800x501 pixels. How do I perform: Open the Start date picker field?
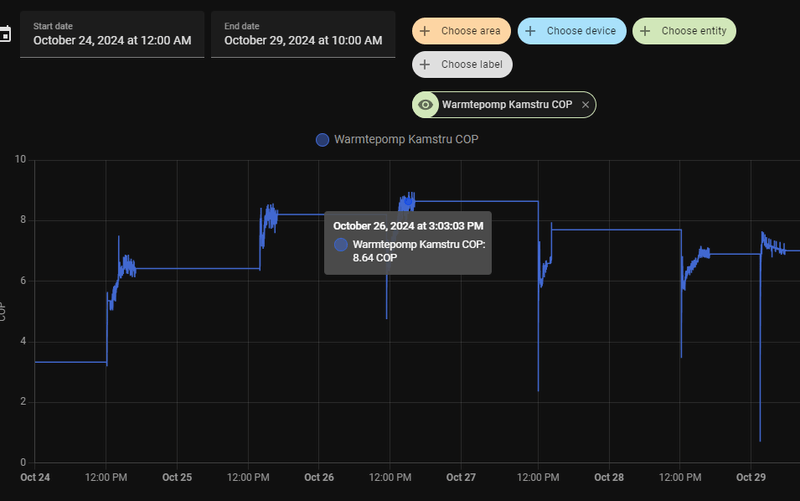[x=111, y=34]
